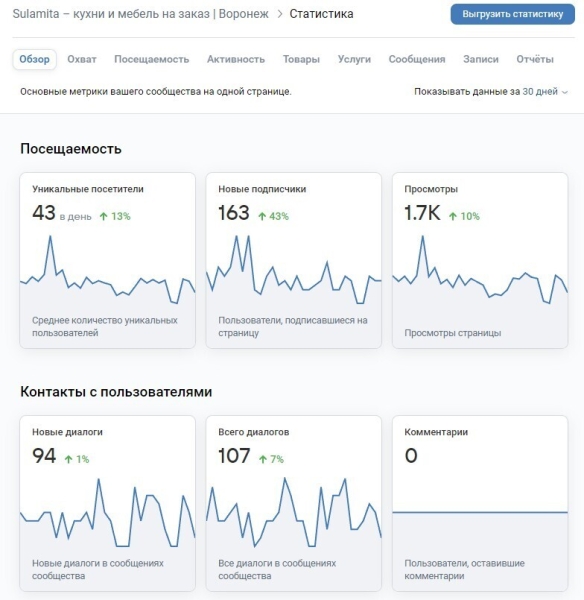Open the Уникальные посетители card
Viewport: 584px width, 600px height.
point(108,261)
